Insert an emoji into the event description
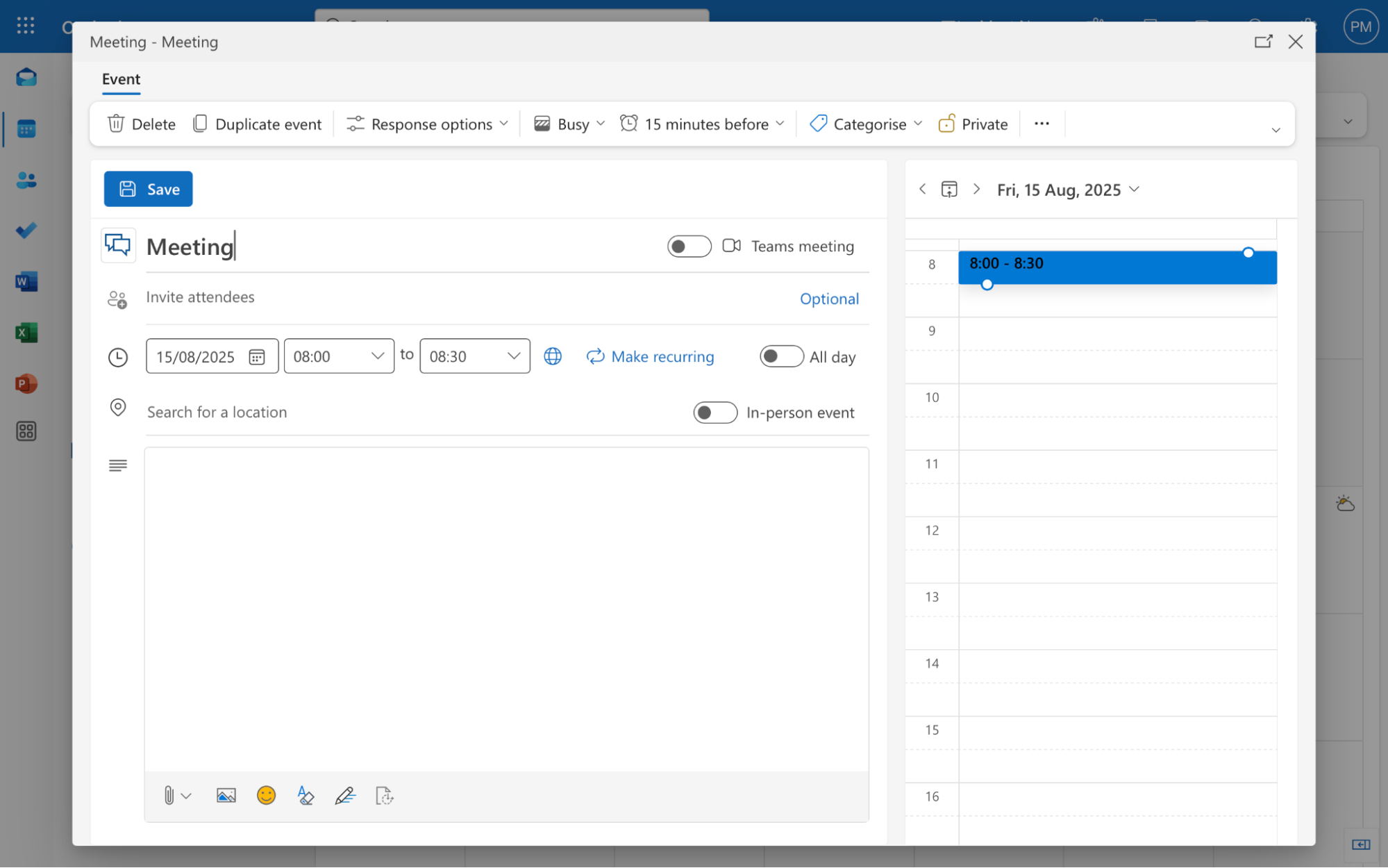This screenshot has height=868, width=1388. 266,795
